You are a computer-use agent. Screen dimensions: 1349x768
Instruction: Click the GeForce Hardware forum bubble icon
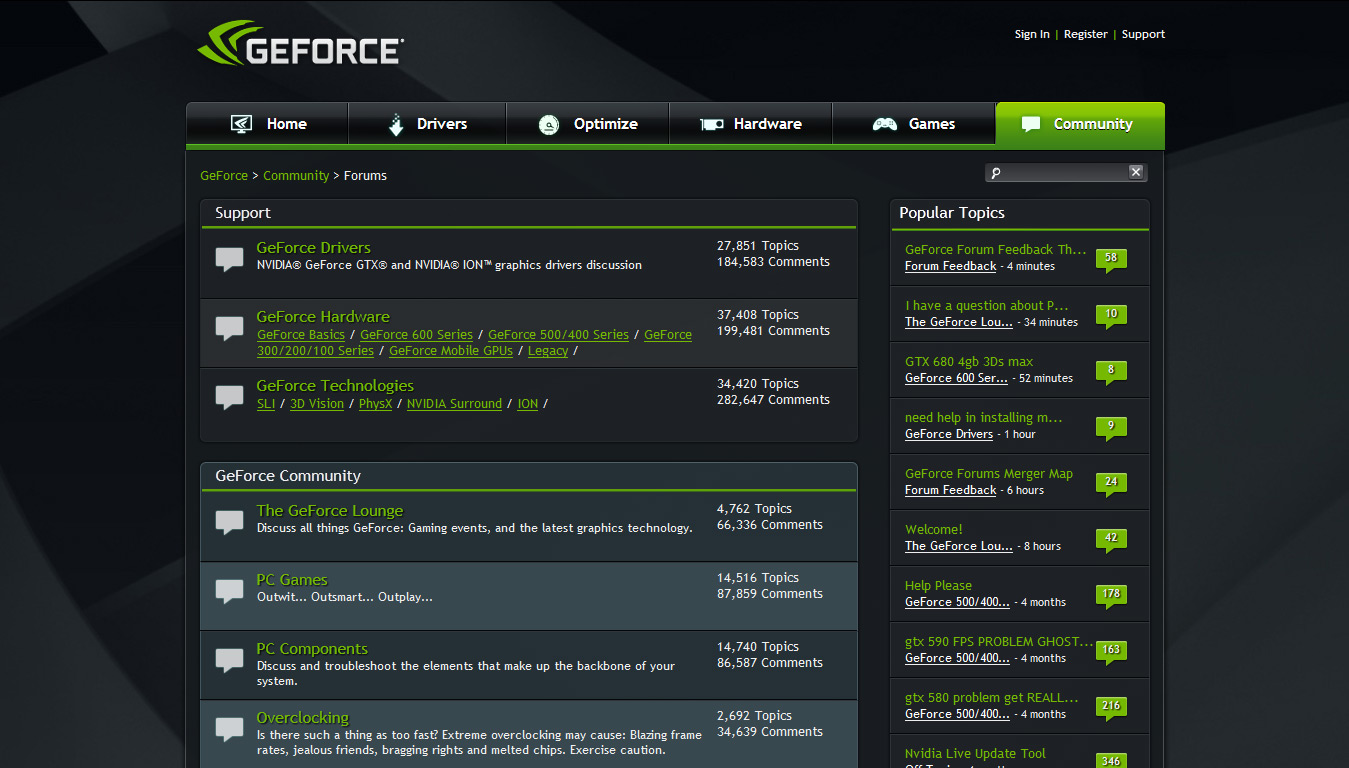point(230,328)
